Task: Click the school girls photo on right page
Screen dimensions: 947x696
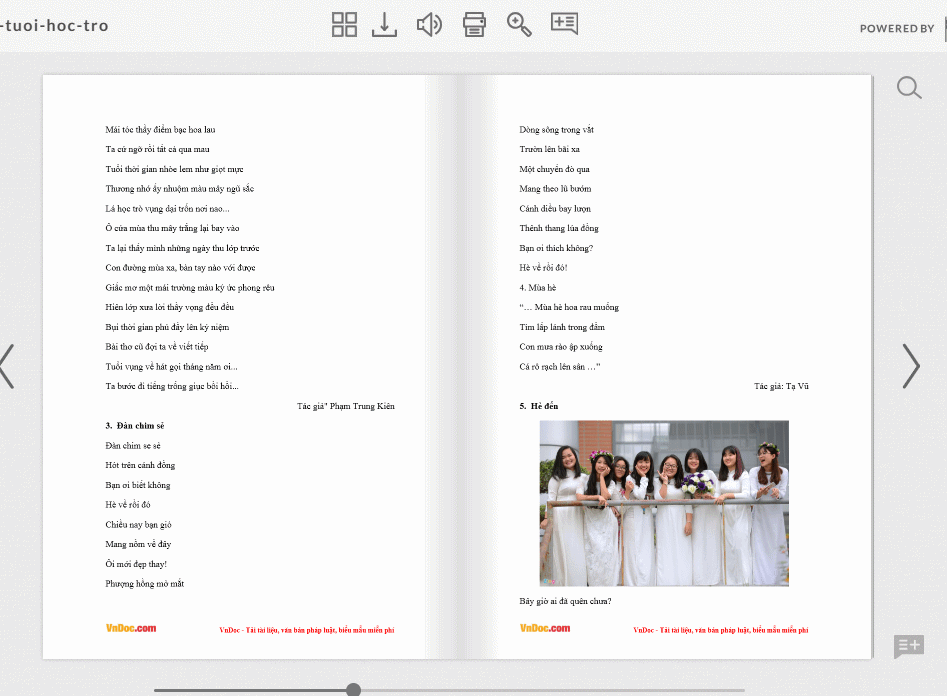Action: (664, 503)
